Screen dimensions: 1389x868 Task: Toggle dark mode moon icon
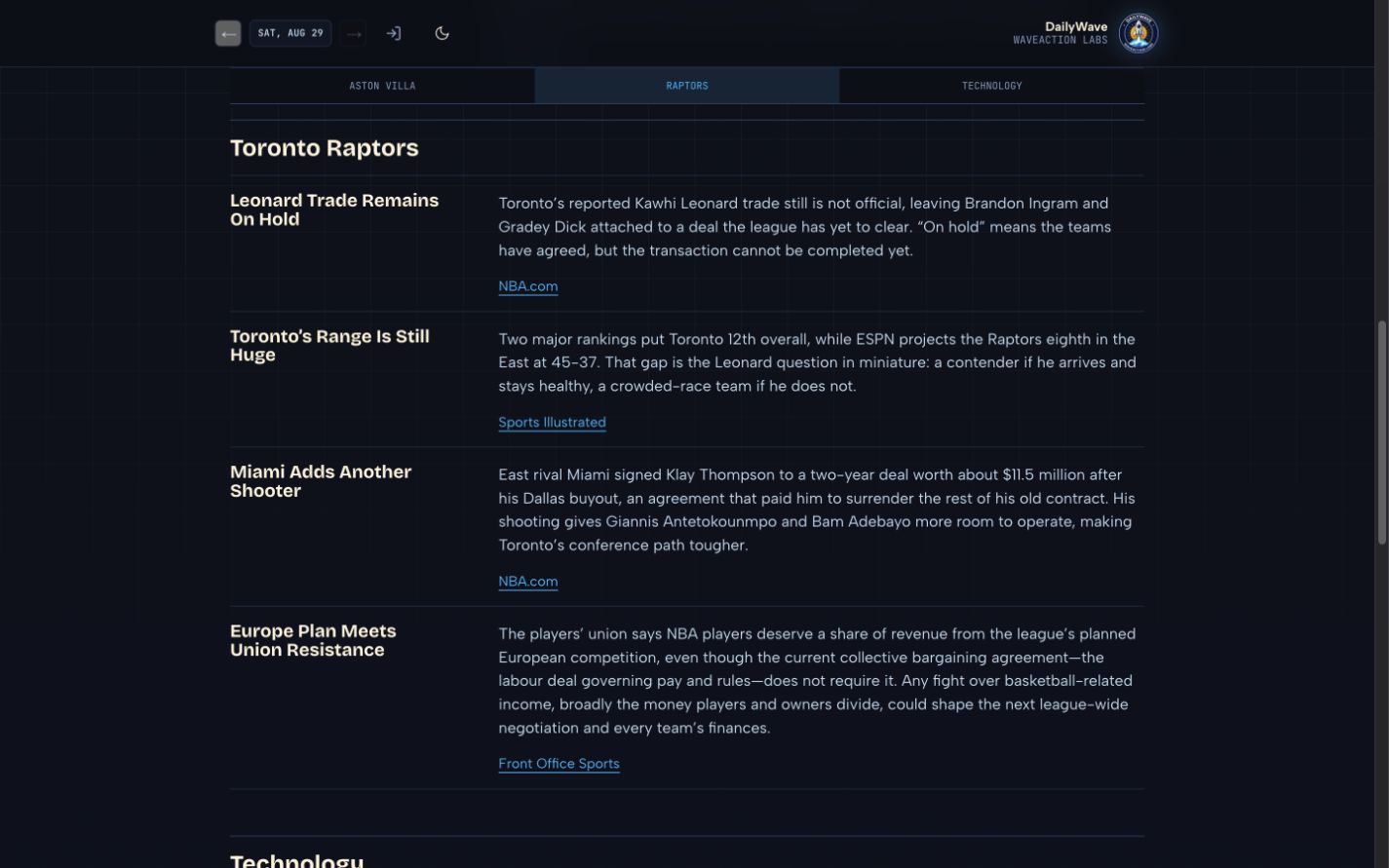coord(443,33)
